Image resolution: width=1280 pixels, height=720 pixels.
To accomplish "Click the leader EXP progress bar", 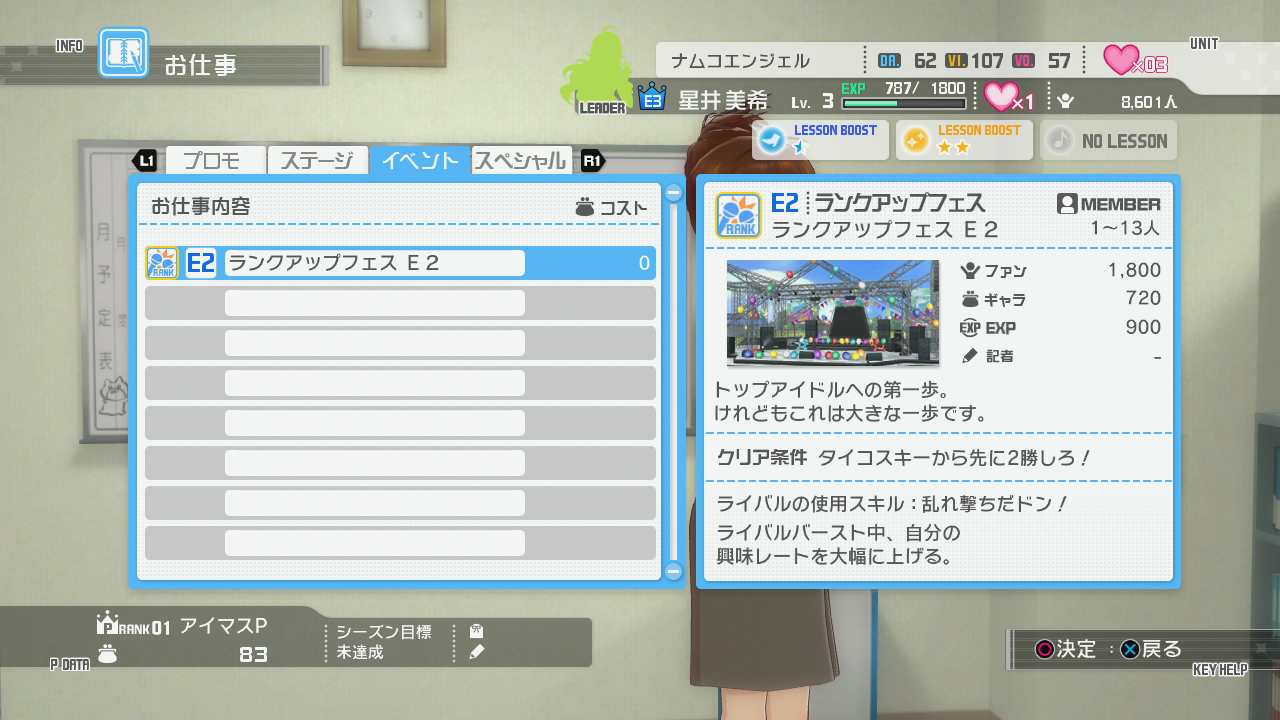I will [x=904, y=103].
